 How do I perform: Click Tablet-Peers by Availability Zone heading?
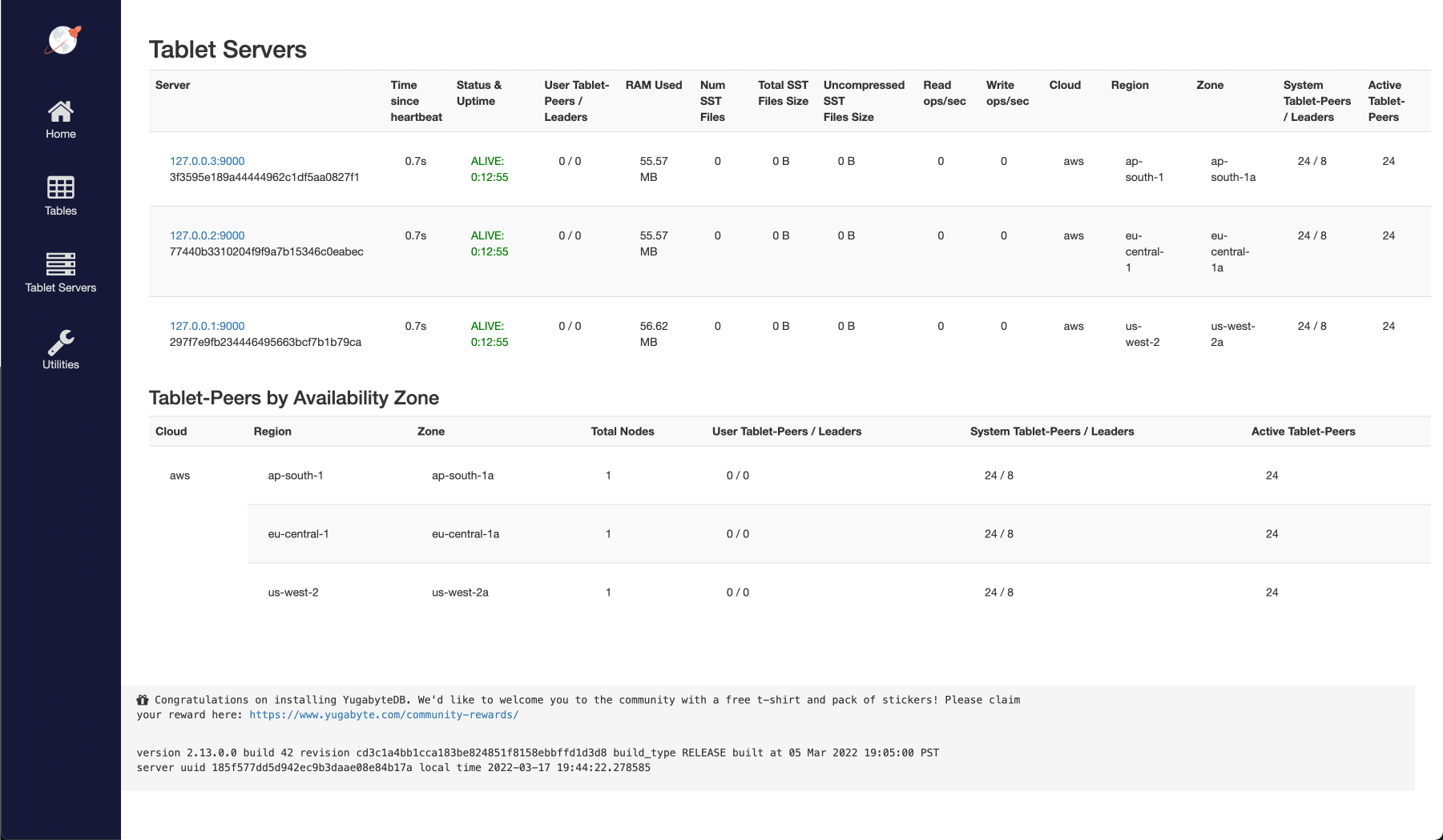[x=293, y=398]
